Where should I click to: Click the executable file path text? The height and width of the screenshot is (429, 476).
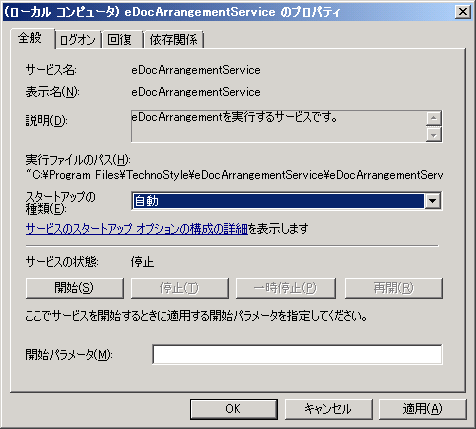[235, 175]
